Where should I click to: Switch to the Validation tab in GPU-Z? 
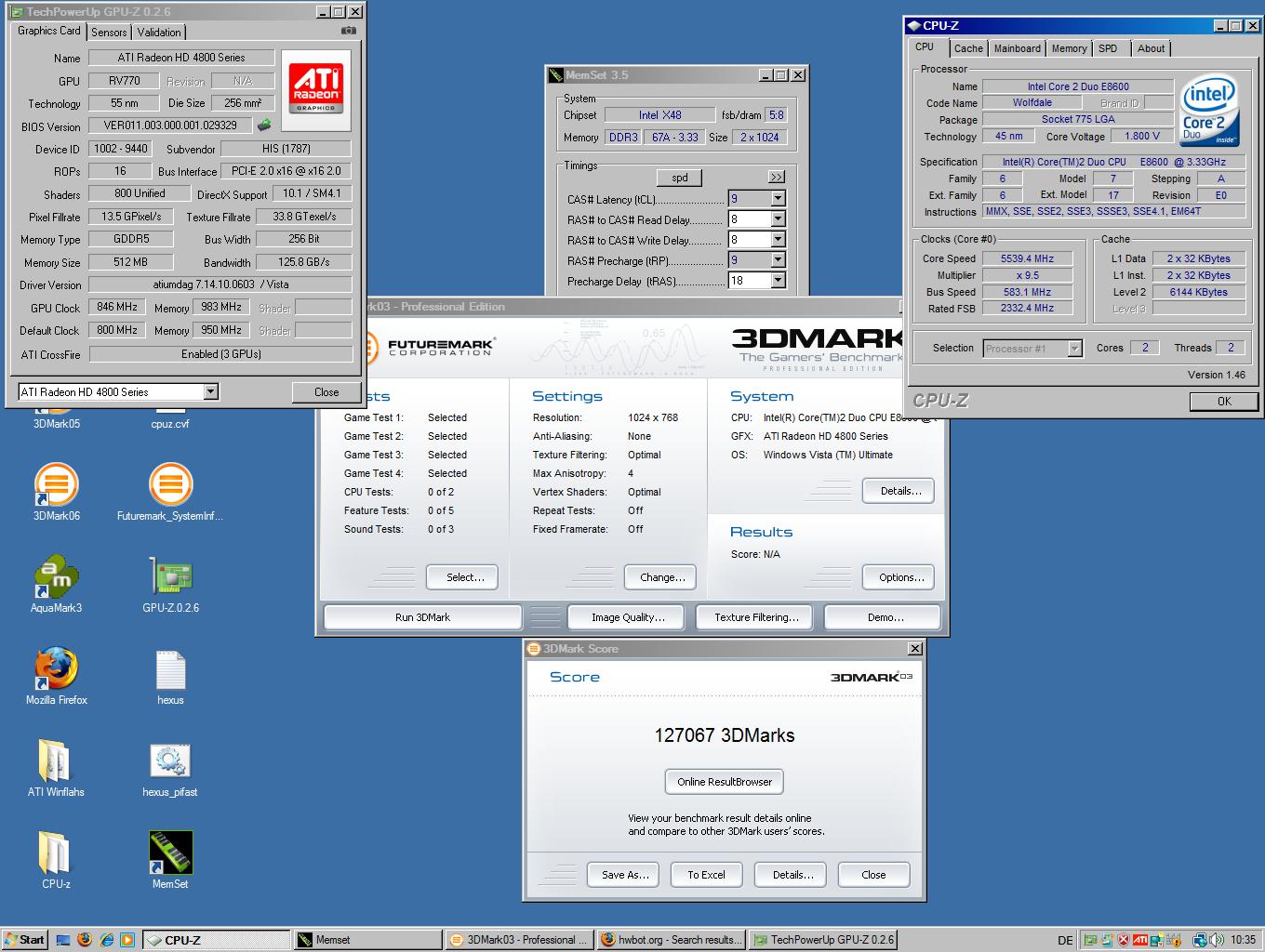(x=159, y=32)
